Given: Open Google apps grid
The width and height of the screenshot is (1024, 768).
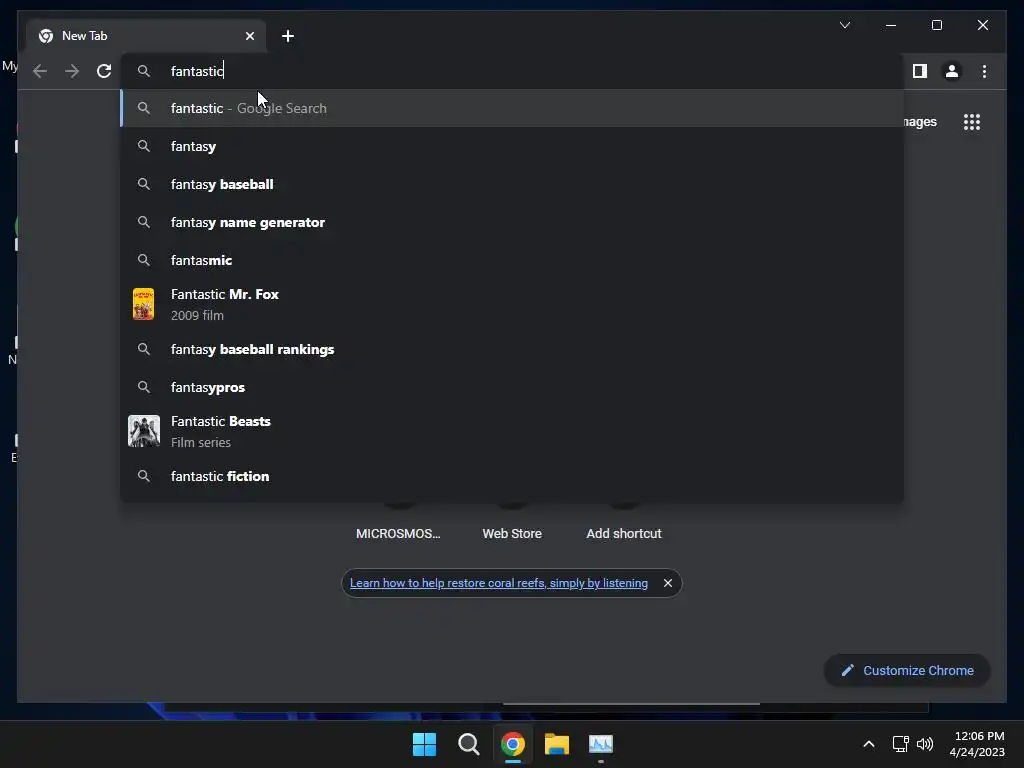Looking at the screenshot, I should (972, 122).
